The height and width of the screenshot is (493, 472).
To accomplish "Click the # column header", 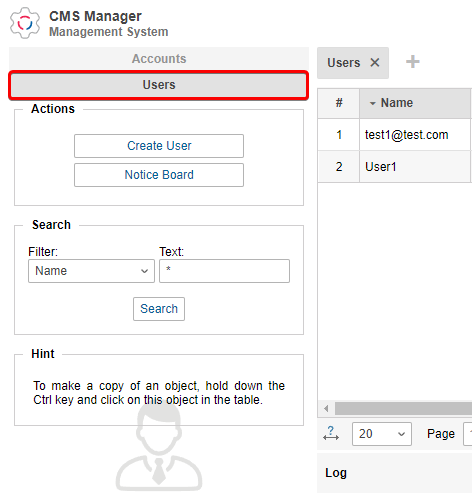I will pos(339,103).
